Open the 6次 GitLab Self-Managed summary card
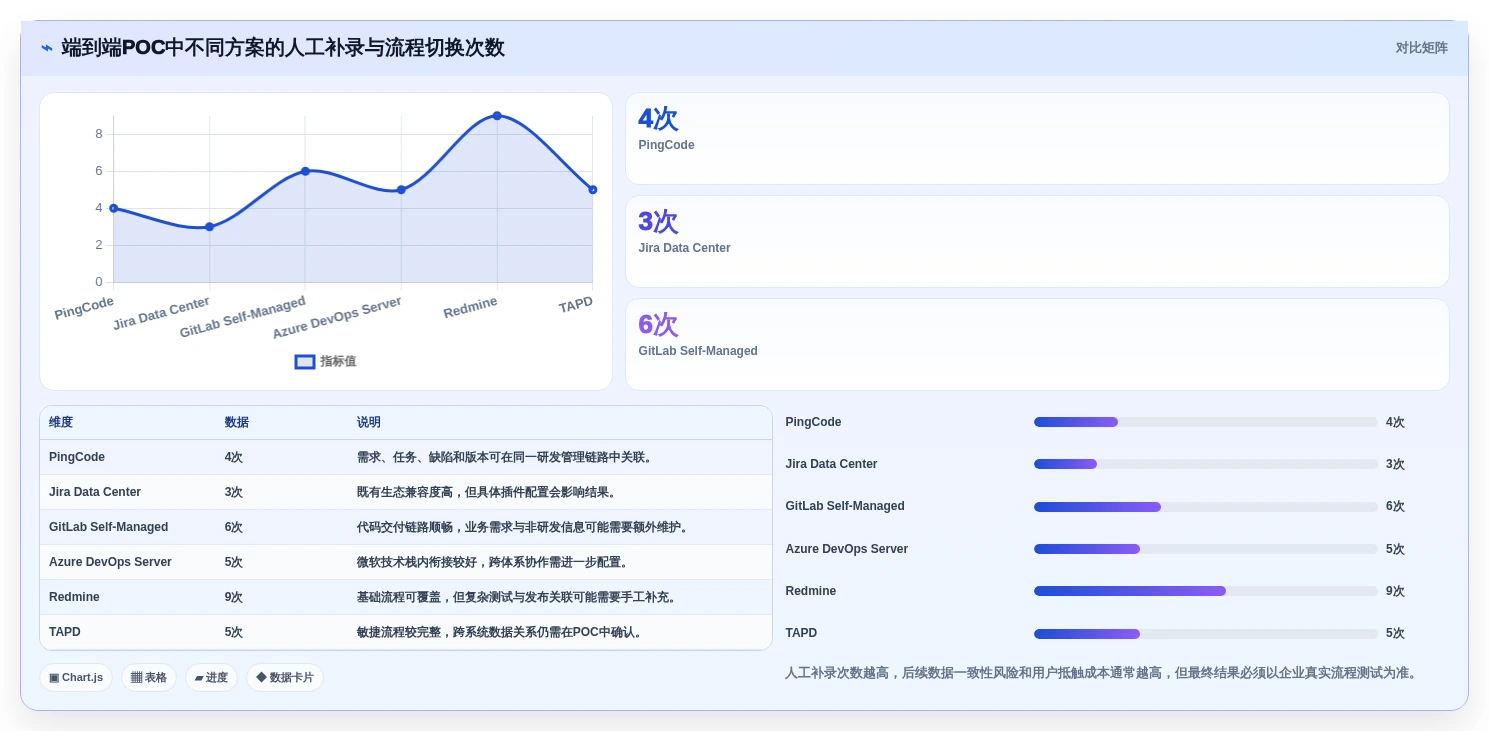Viewport: 1489px width, 731px height. (x=1037, y=345)
